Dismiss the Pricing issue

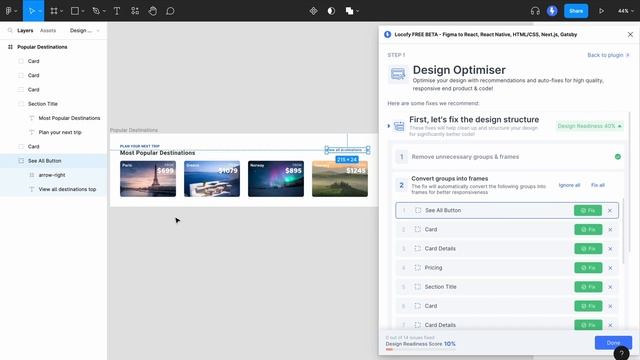pyautogui.click(x=610, y=268)
